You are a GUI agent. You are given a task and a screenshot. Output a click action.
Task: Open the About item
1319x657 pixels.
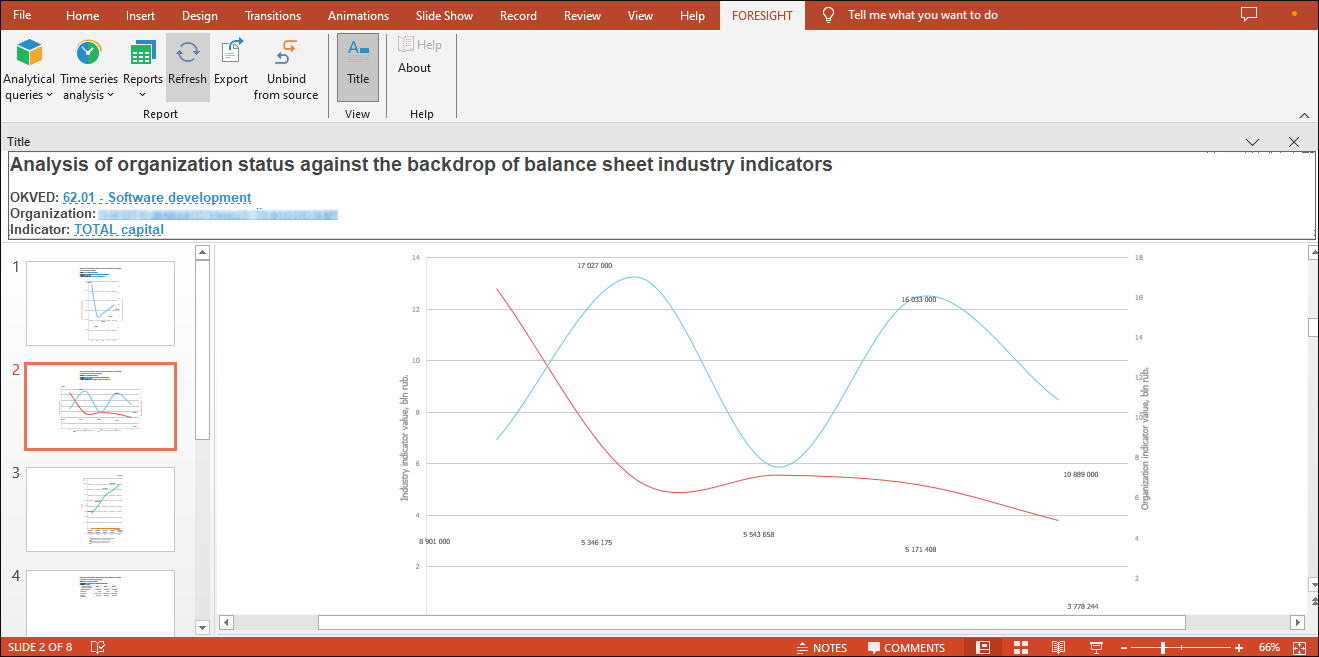coord(414,68)
